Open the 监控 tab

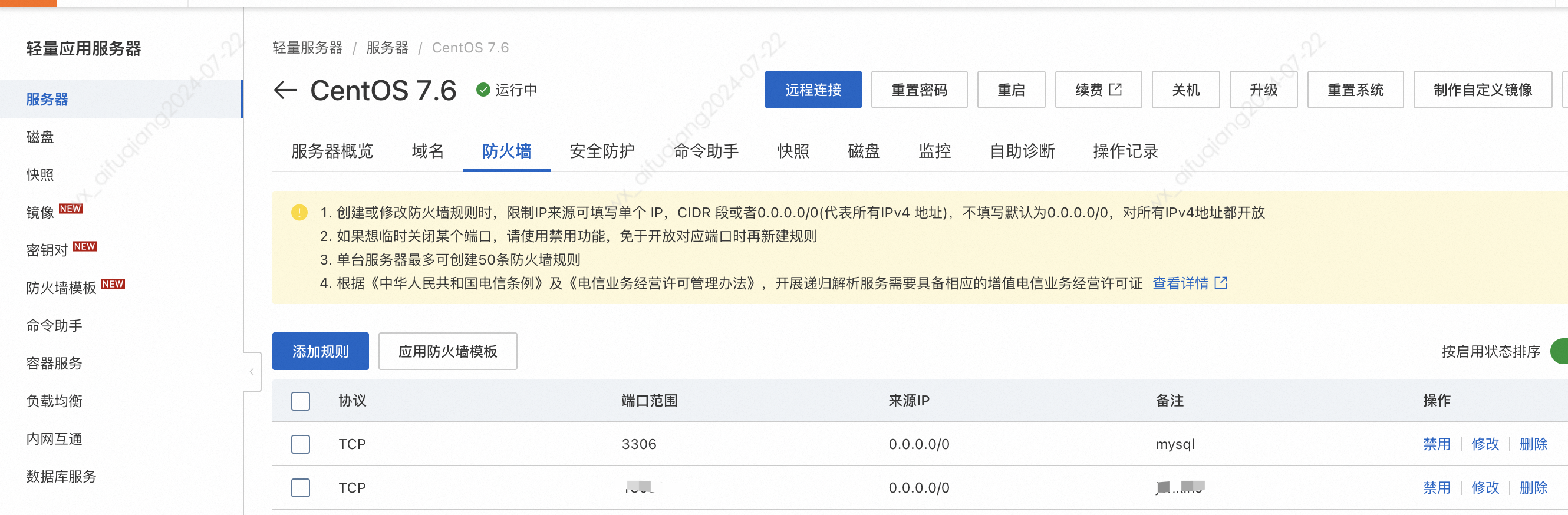pyautogui.click(x=934, y=151)
